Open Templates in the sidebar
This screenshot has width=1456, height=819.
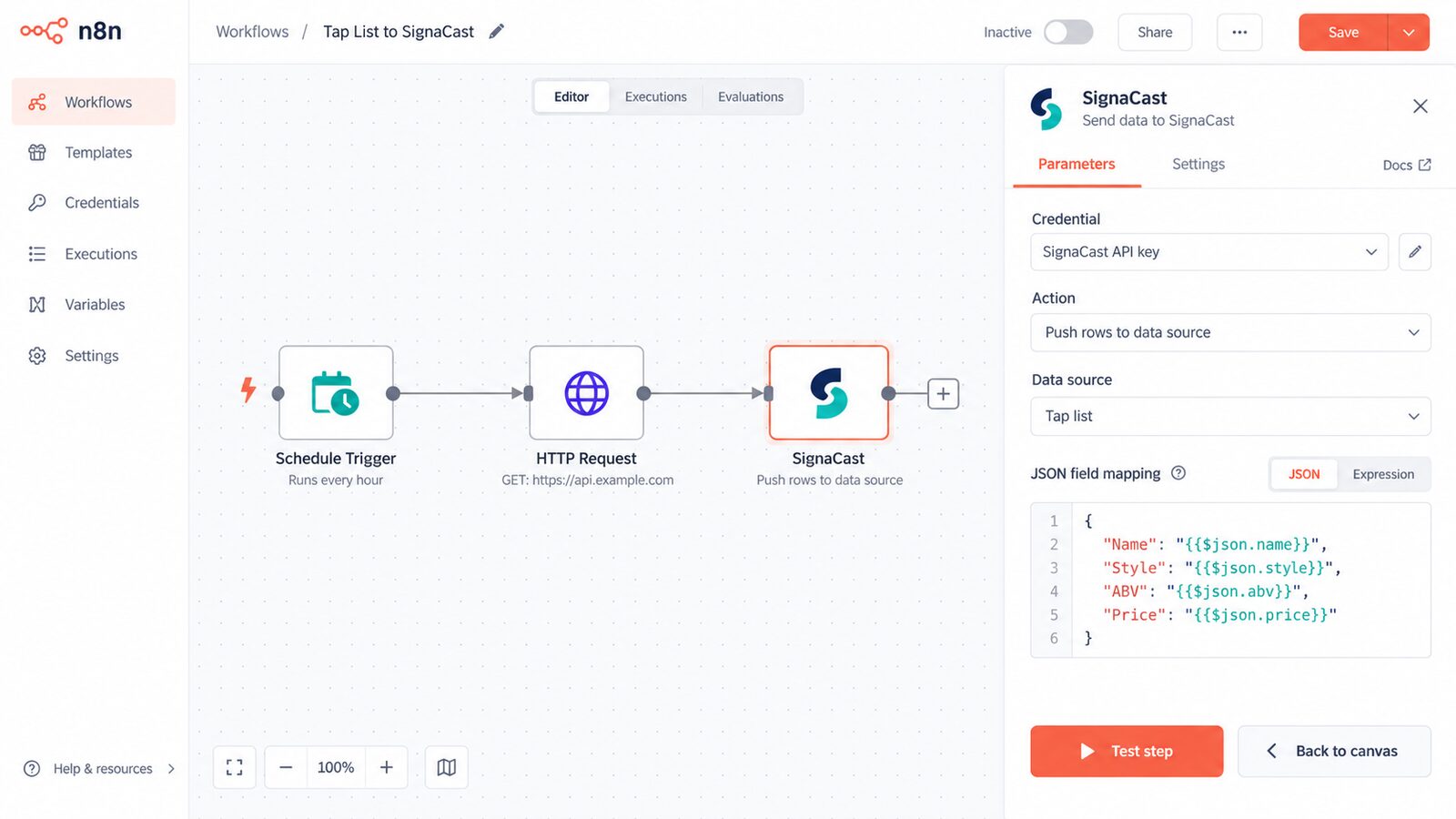tap(94, 152)
